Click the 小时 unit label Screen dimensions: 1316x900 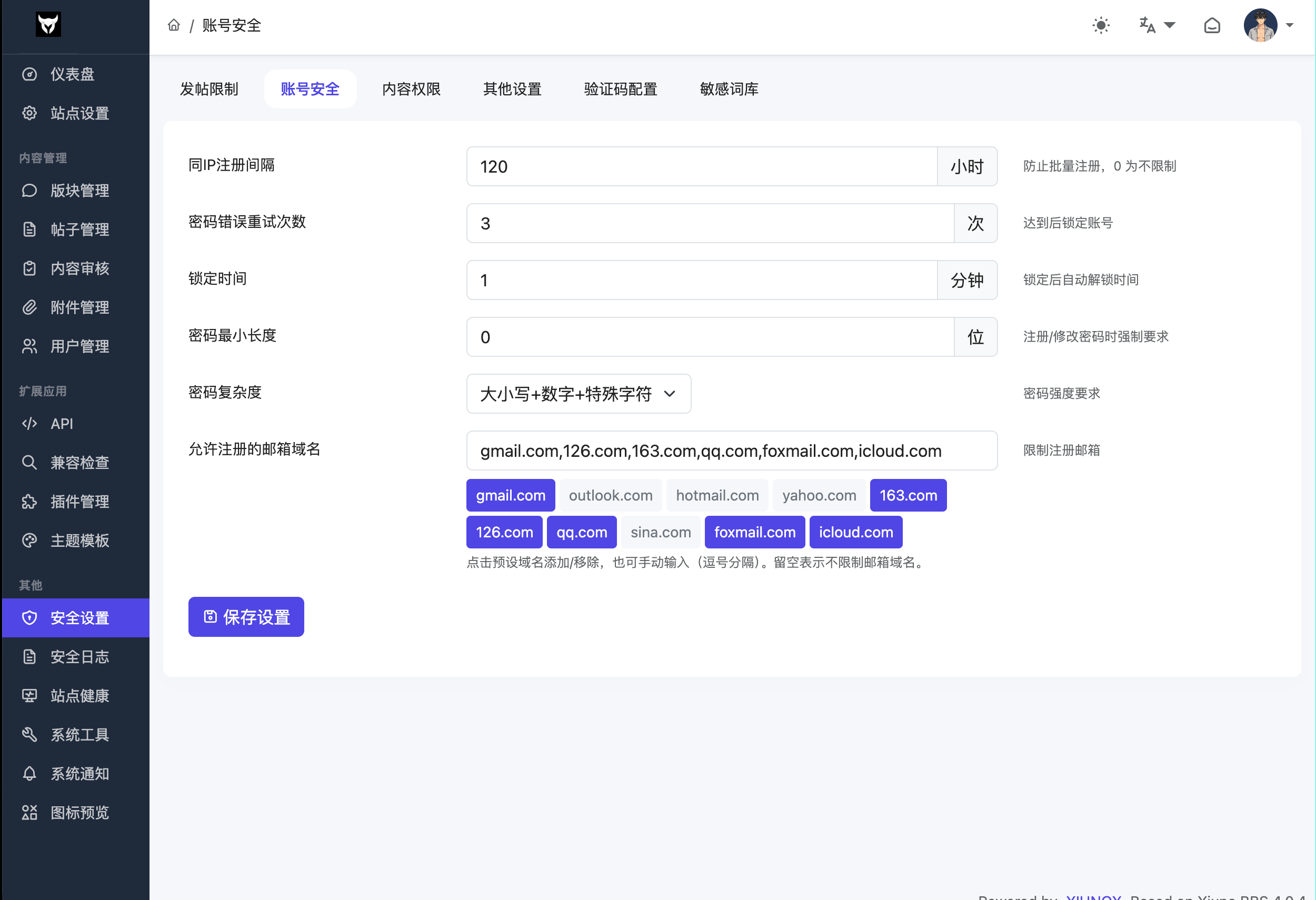[x=967, y=166]
